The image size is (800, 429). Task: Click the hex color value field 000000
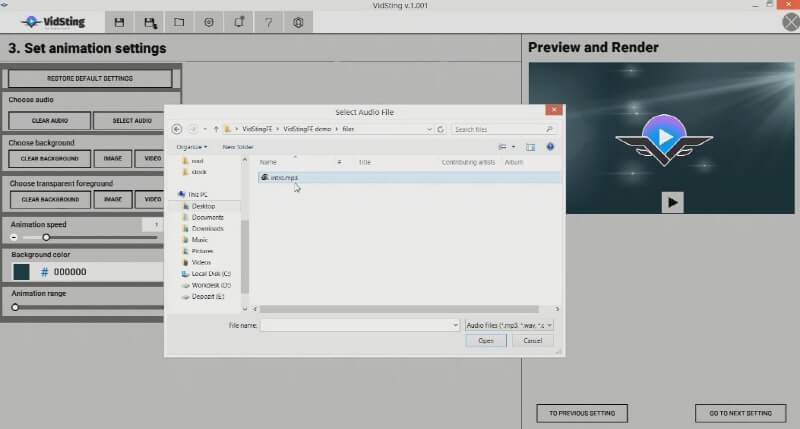(70, 272)
